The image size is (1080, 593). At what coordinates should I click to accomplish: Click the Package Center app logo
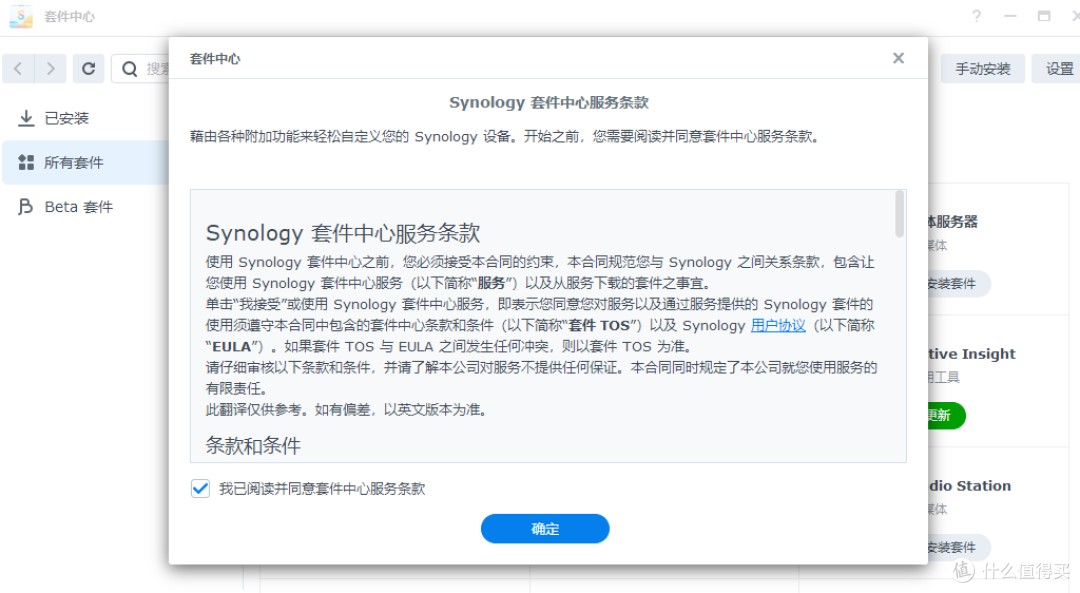click(21, 17)
